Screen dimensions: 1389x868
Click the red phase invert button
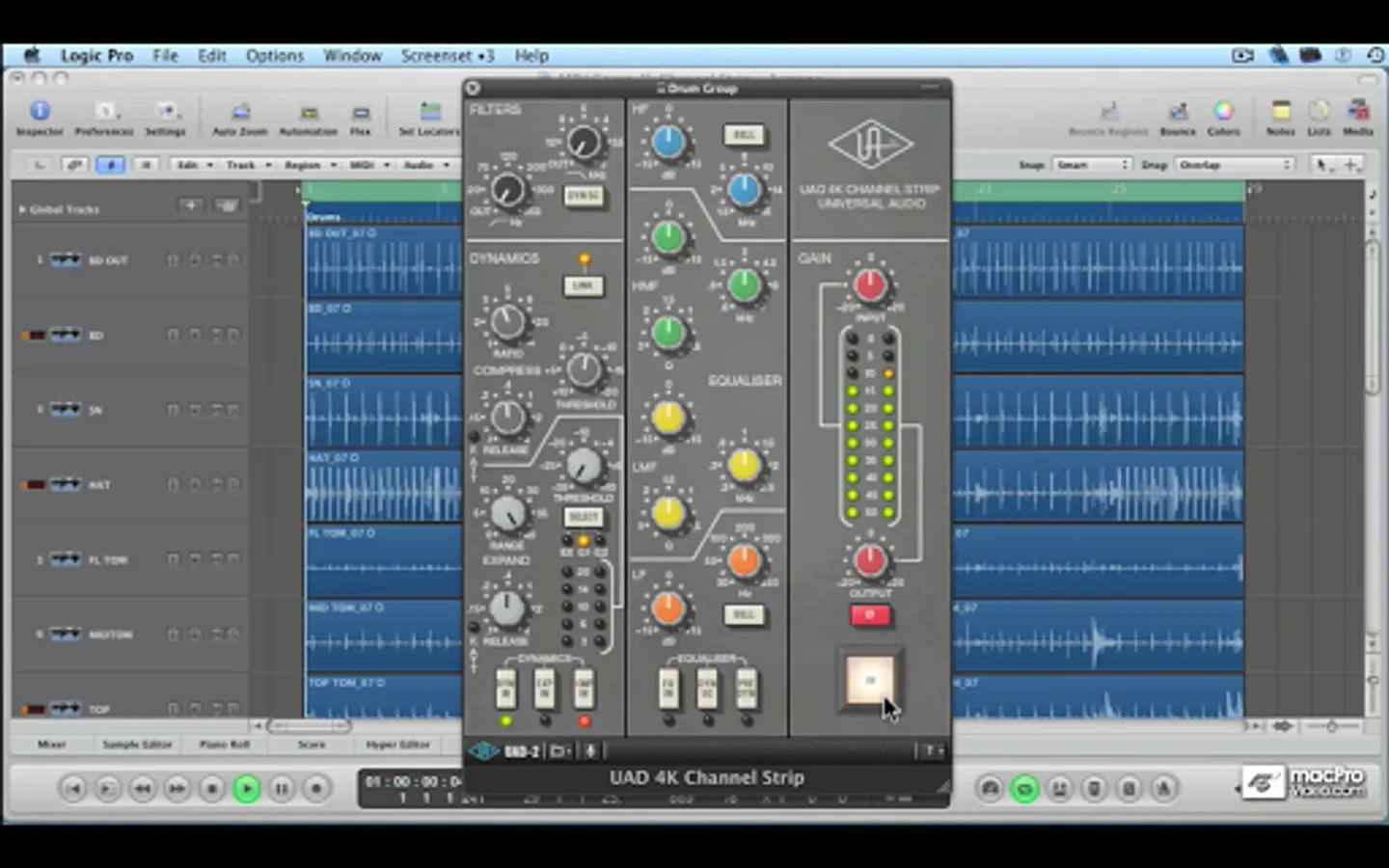(869, 614)
